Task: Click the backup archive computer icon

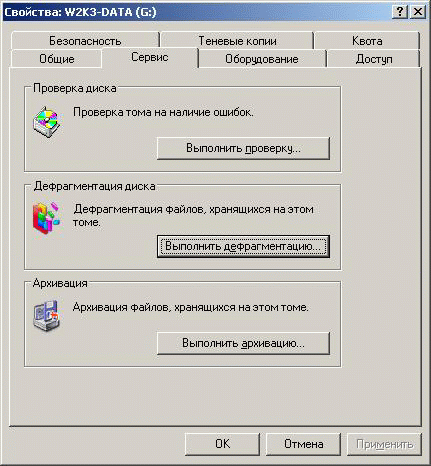Action: pyautogui.click(x=47, y=315)
